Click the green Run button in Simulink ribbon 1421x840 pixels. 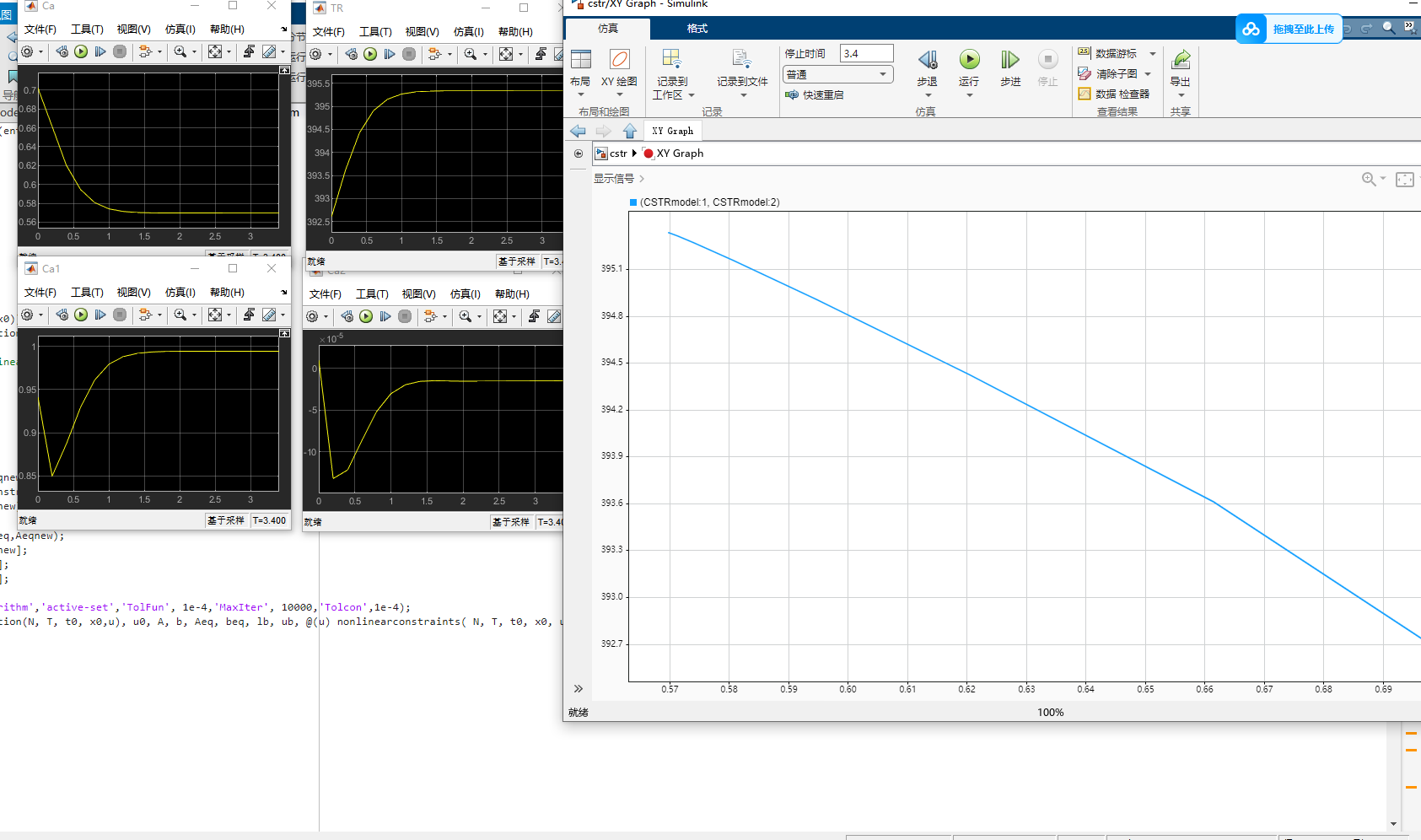click(969, 60)
